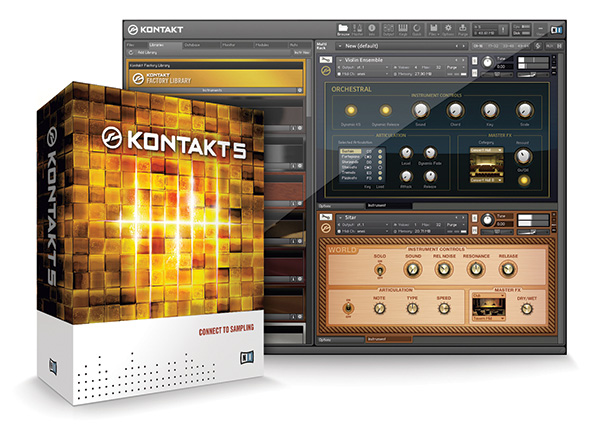
Task: Open Sitar Output dropdown
Action: [x=363, y=225]
